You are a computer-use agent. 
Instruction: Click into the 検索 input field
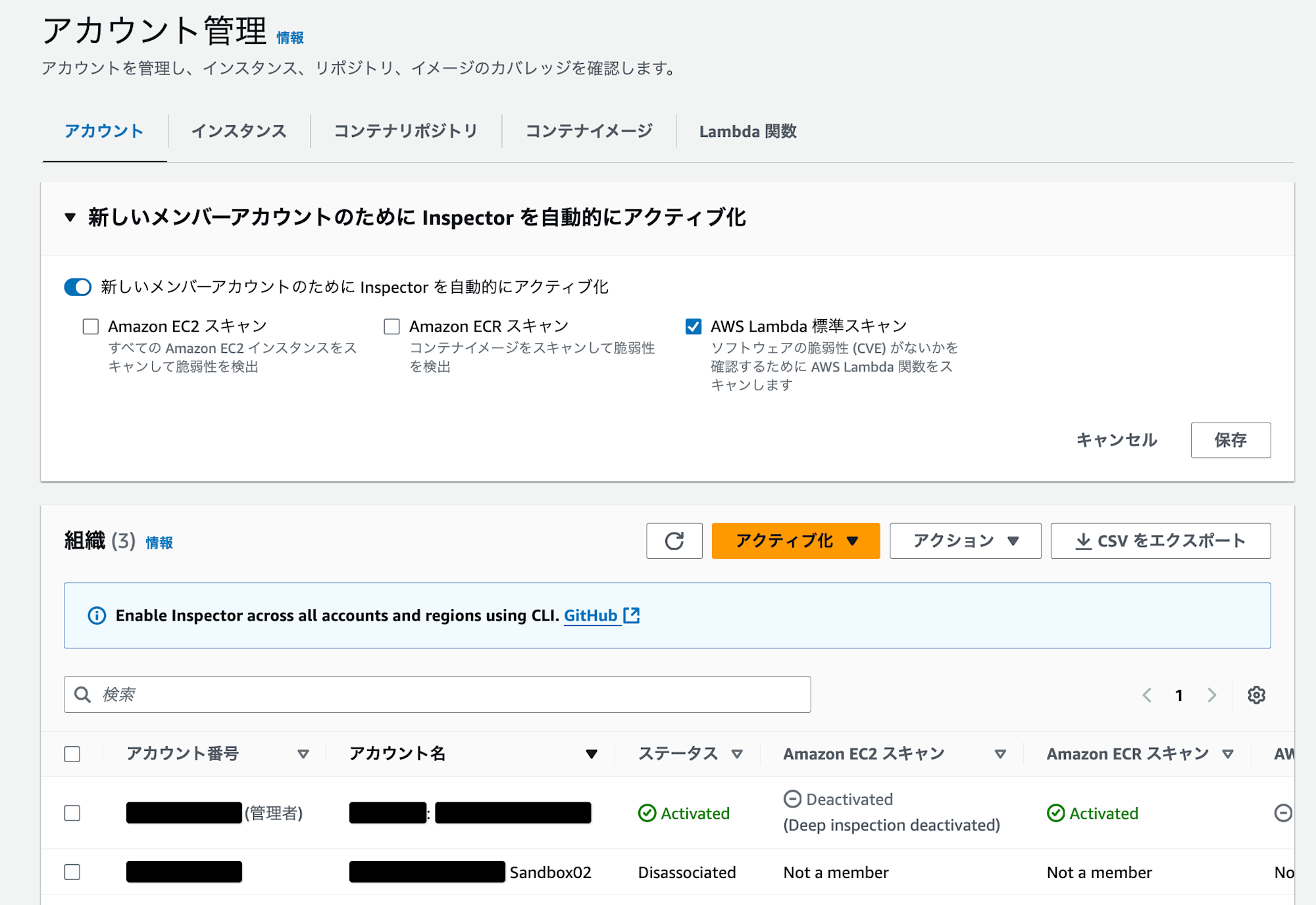coord(437,694)
